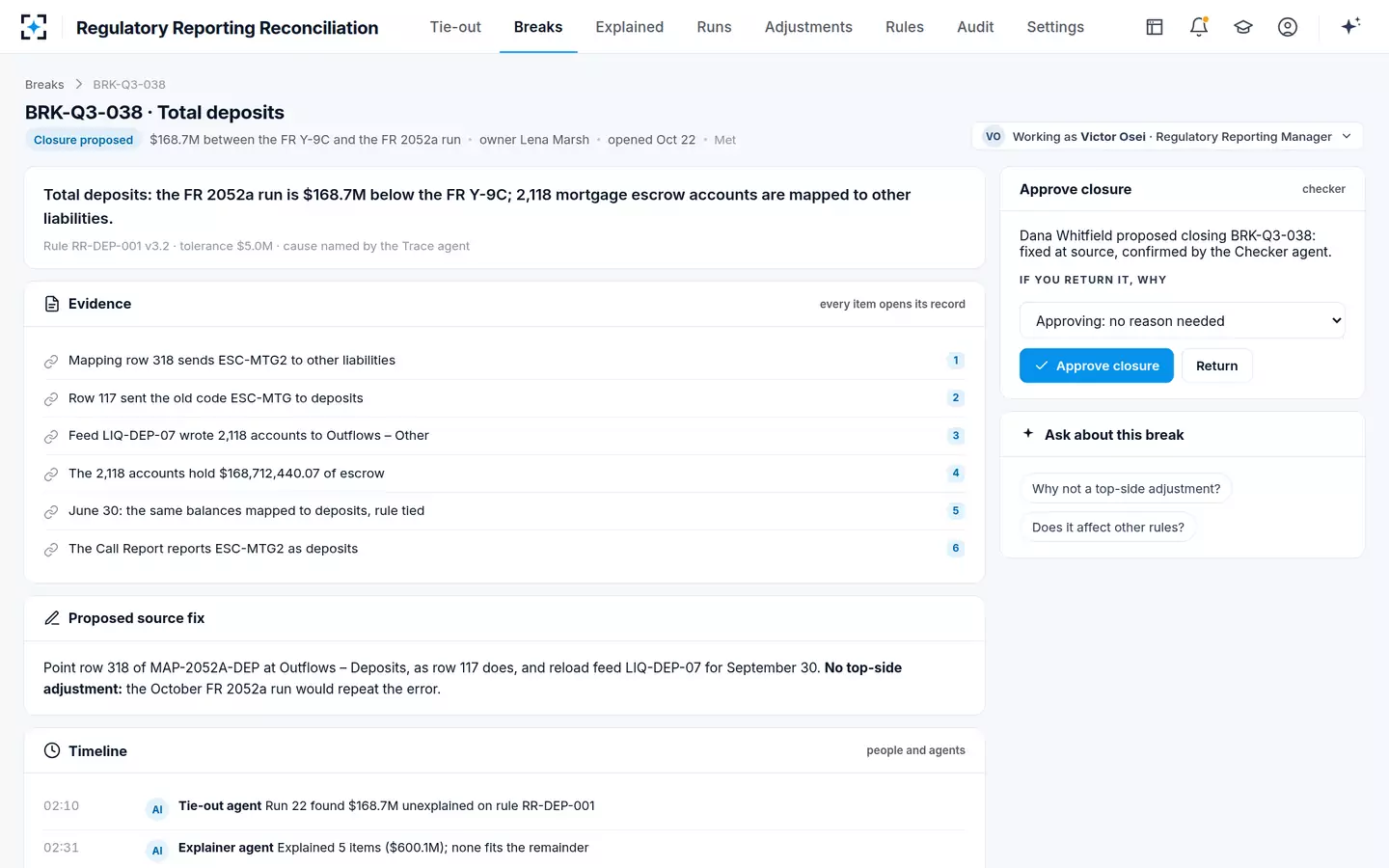The image size is (1389, 868).
Task: Open the notifications bell
Action: [x=1199, y=27]
